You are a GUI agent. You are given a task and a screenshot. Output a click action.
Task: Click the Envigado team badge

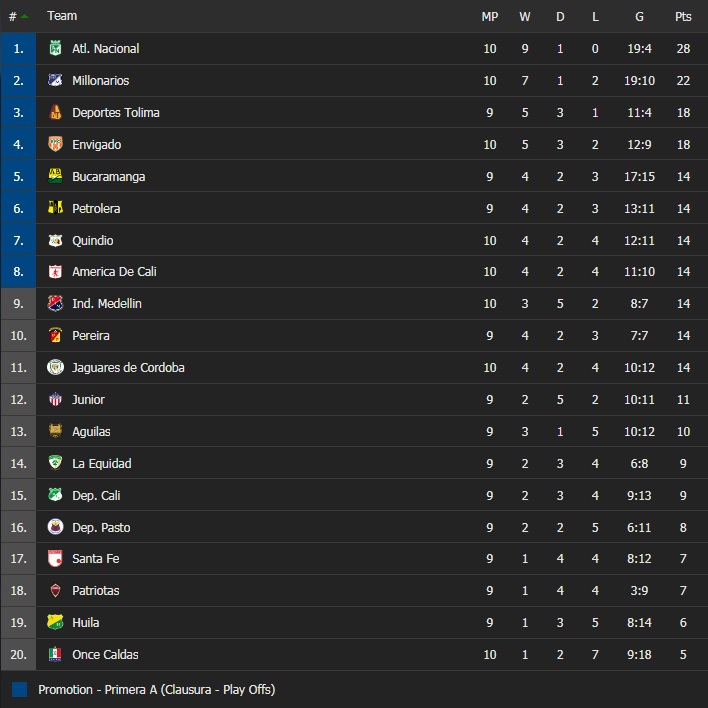(56, 144)
